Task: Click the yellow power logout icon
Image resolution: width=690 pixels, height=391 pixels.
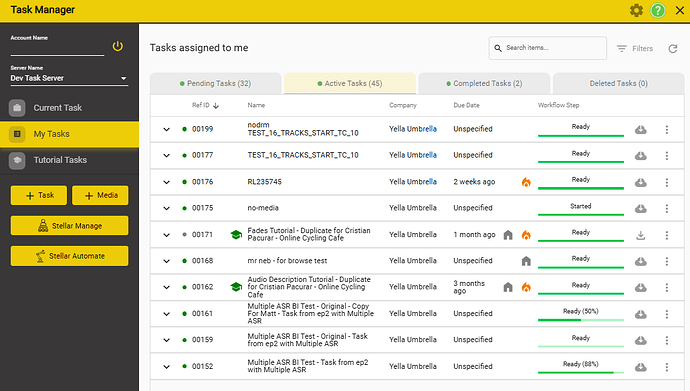Action: 117,46
